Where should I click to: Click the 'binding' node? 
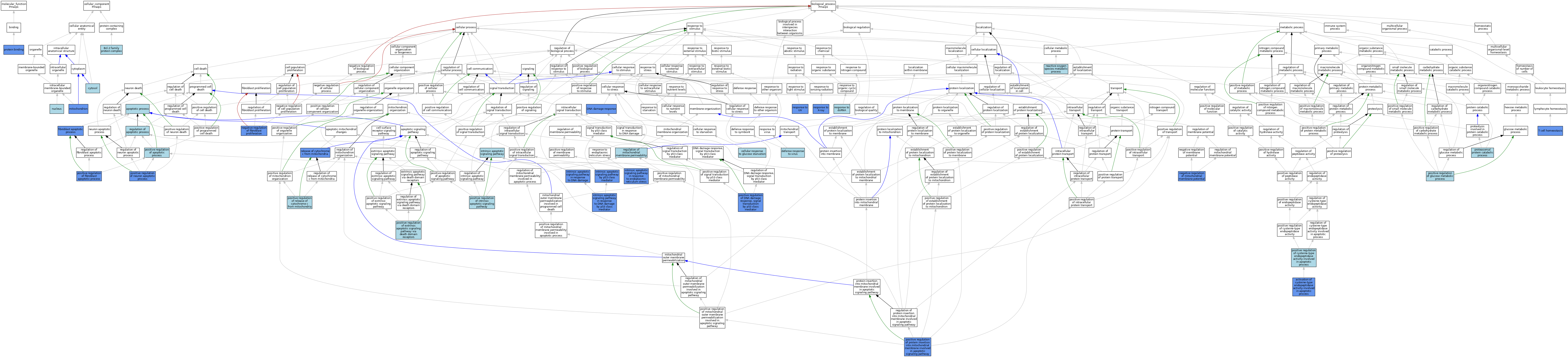coord(13,27)
